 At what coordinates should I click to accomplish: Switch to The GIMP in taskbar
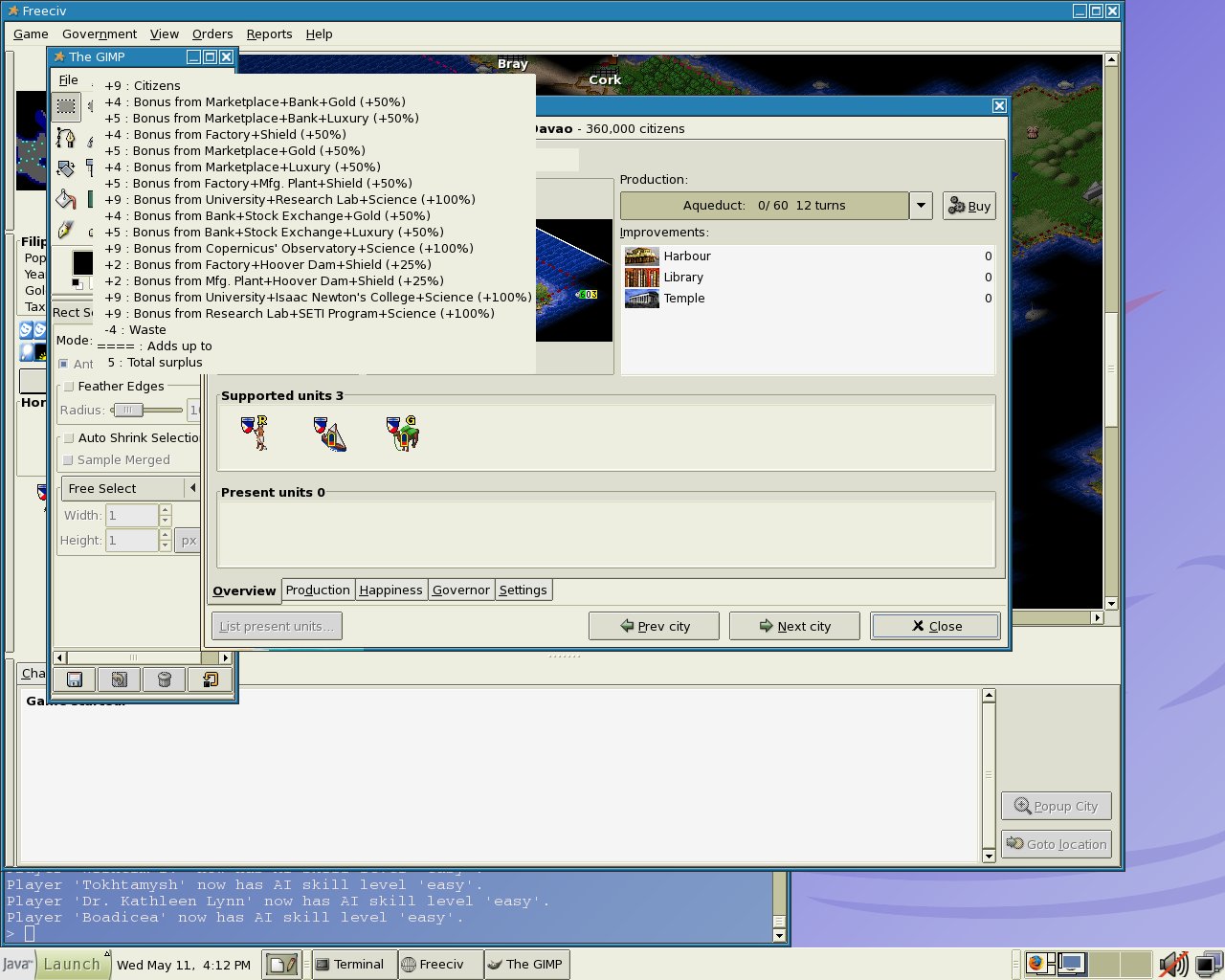tap(526, 964)
